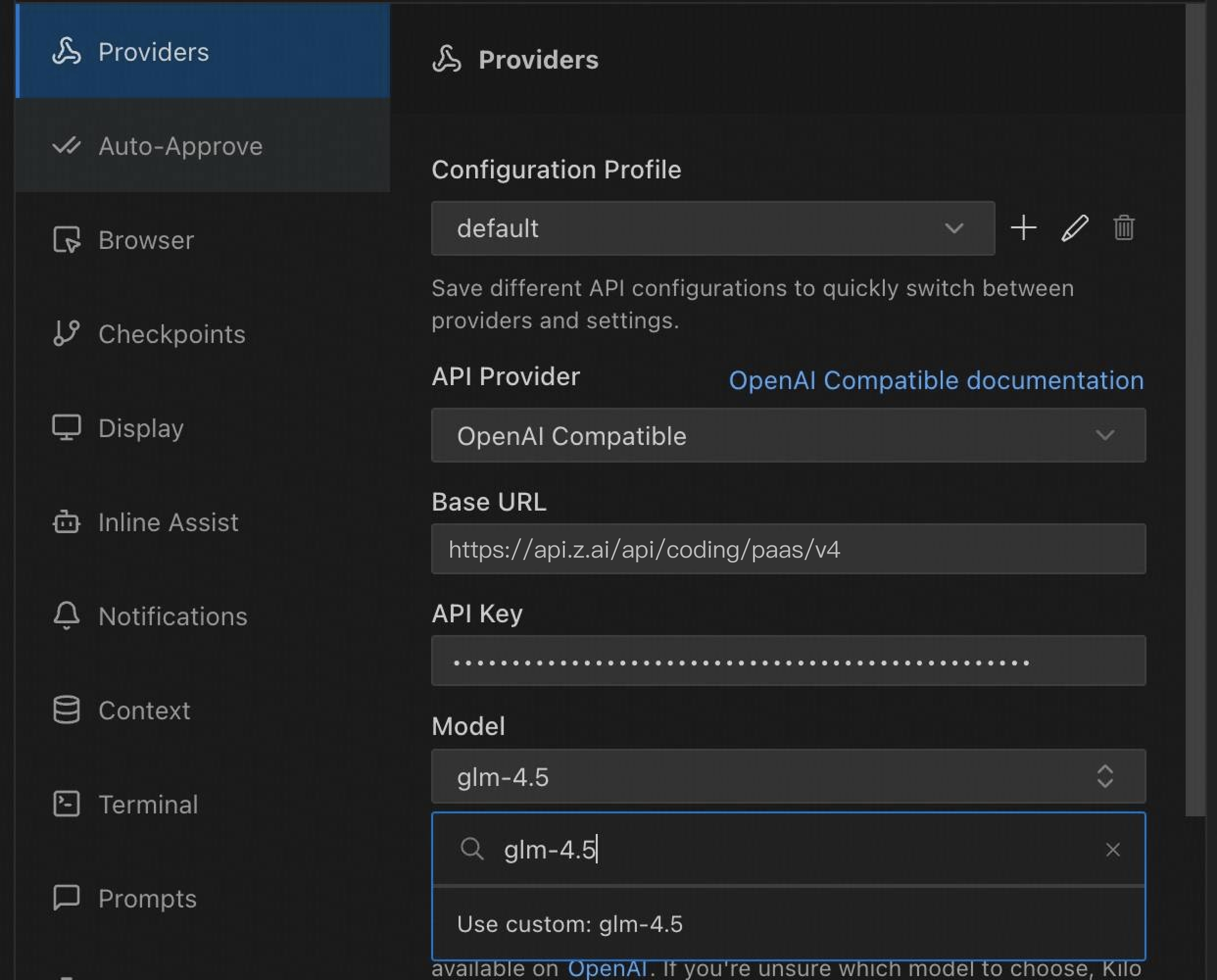Rename profile using the pencil icon

click(x=1074, y=228)
